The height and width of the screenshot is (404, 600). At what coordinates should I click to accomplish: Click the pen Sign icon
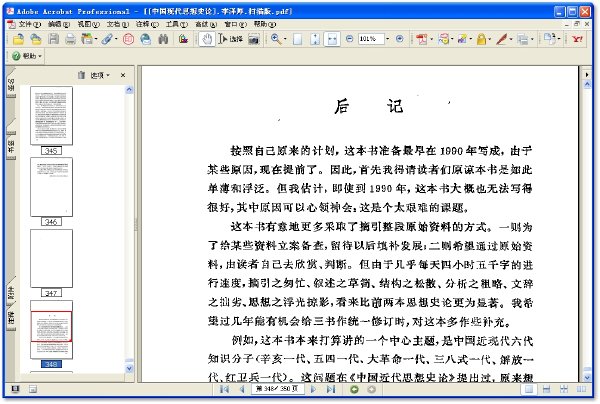[502, 39]
